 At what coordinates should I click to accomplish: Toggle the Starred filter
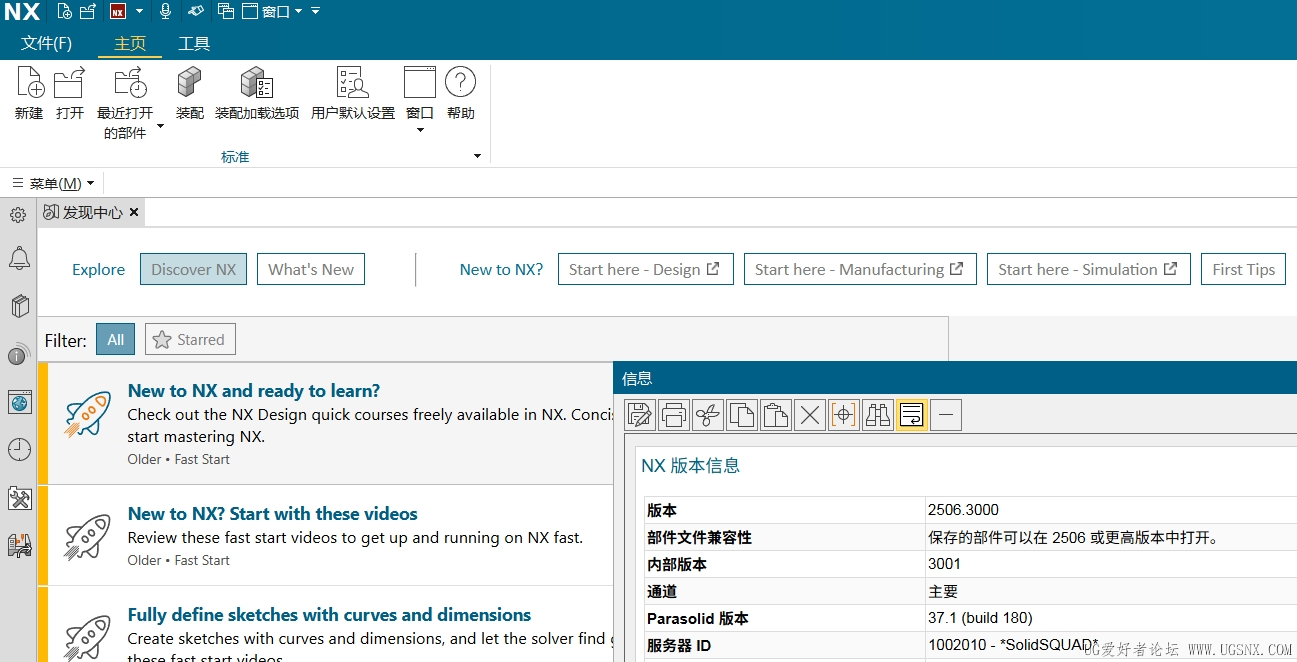(190, 340)
